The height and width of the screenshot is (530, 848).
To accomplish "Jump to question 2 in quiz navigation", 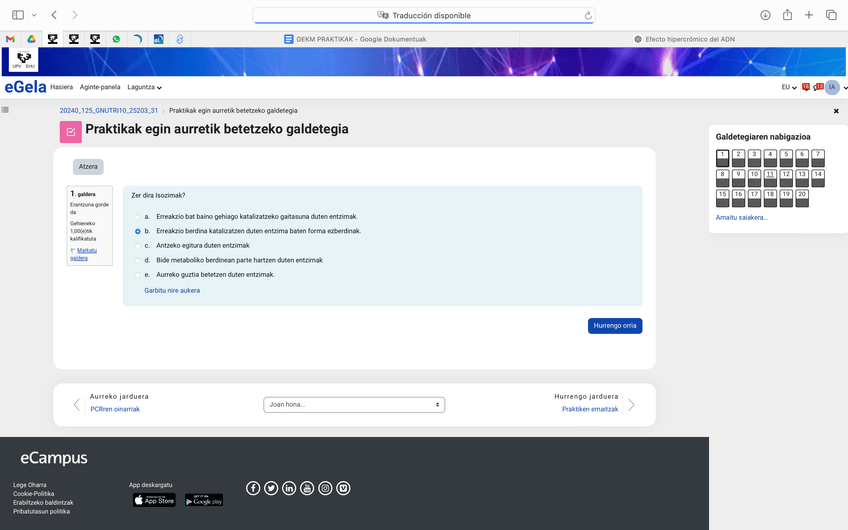I will [x=738, y=158].
